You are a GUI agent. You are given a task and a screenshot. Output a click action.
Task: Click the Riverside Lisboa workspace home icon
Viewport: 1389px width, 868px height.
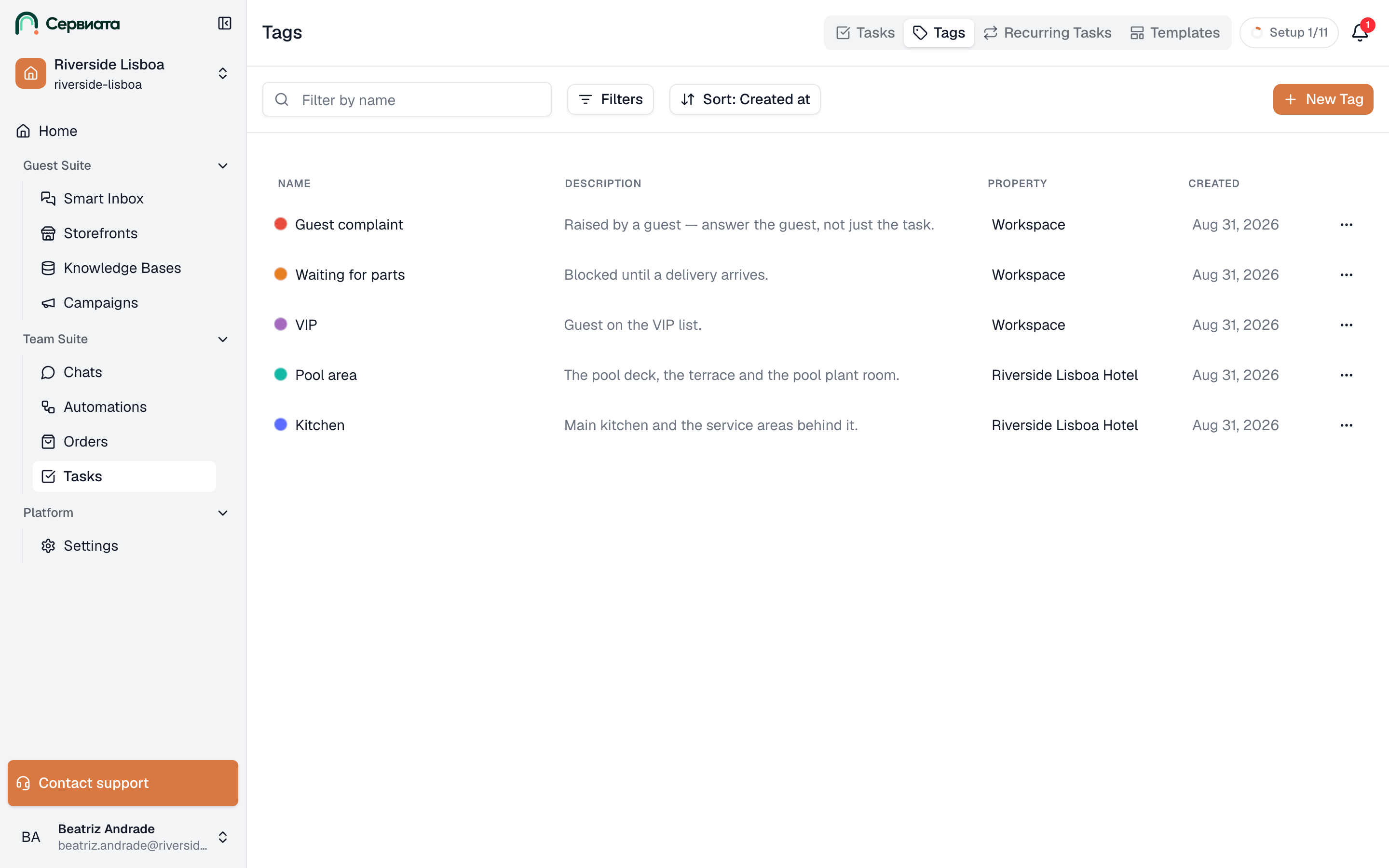pyautogui.click(x=31, y=73)
